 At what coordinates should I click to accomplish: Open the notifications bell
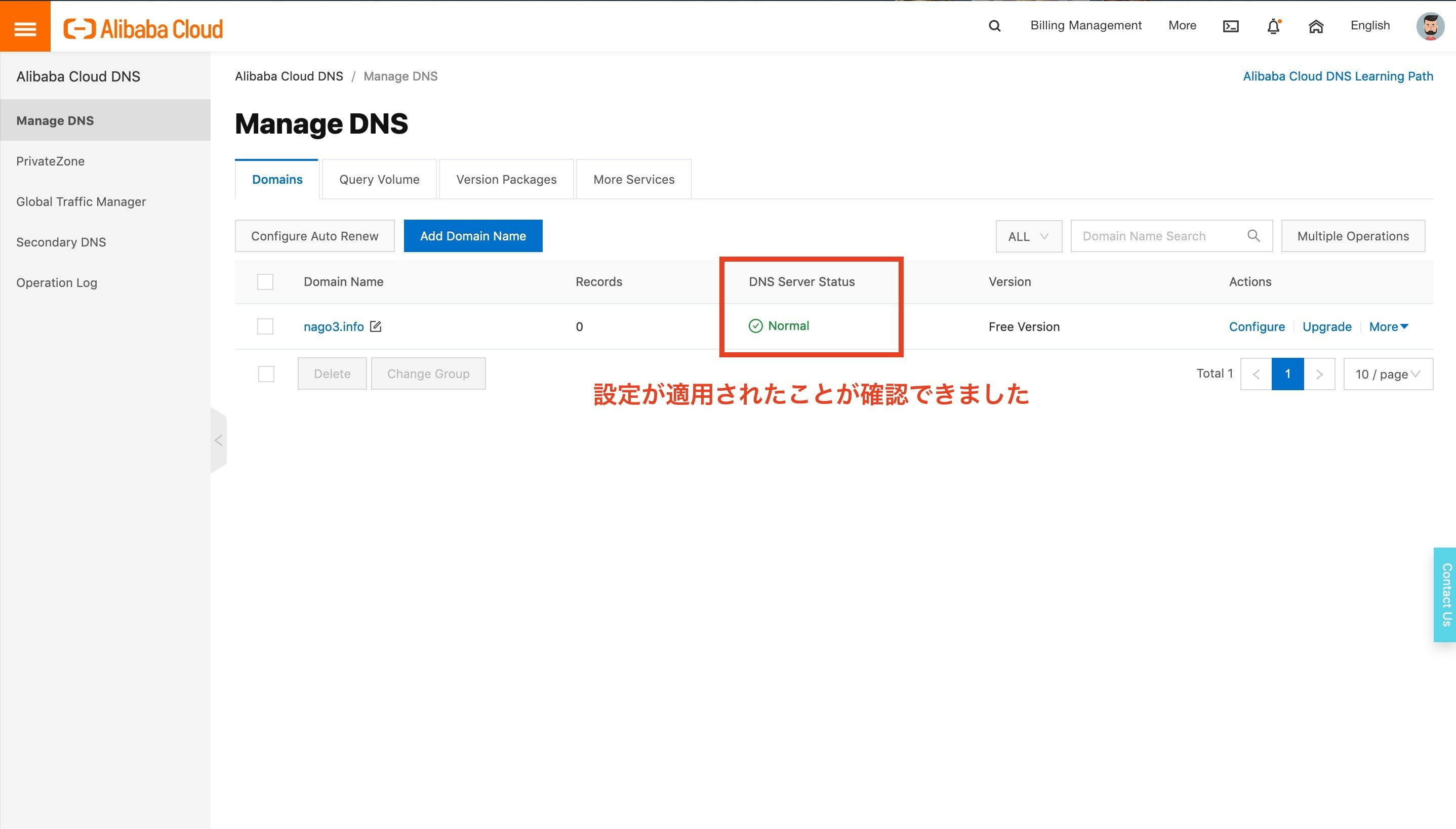(1274, 26)
